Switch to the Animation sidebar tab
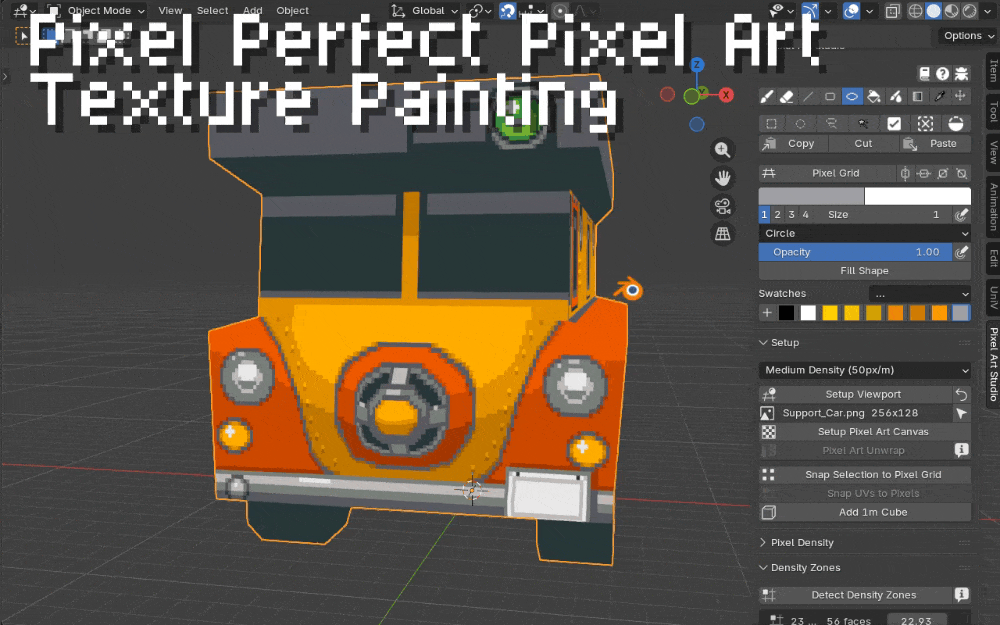Image resolution: width=1000 pixels, height=625 pixels. pyautogui.click(x=993, y=207)
